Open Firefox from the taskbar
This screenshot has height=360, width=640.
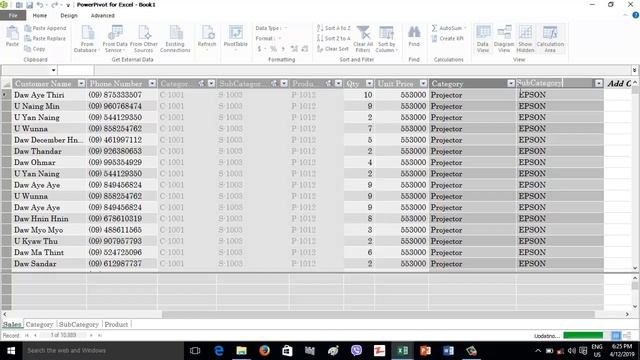(x=264, y=351)
